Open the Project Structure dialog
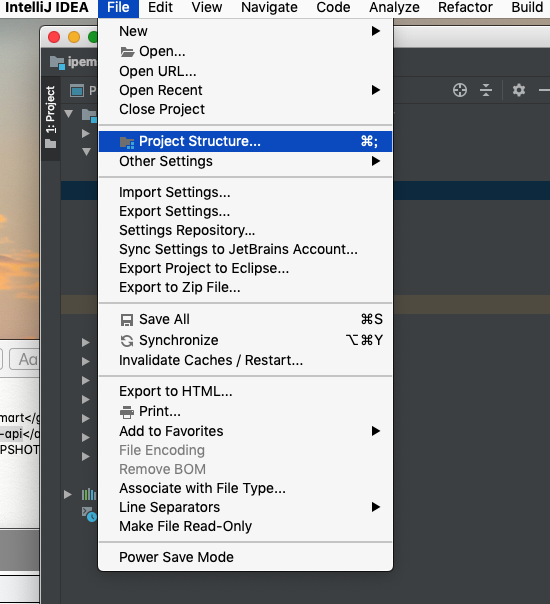The height and width of the screenshot is (604, 550). click(x=245, y=141)
